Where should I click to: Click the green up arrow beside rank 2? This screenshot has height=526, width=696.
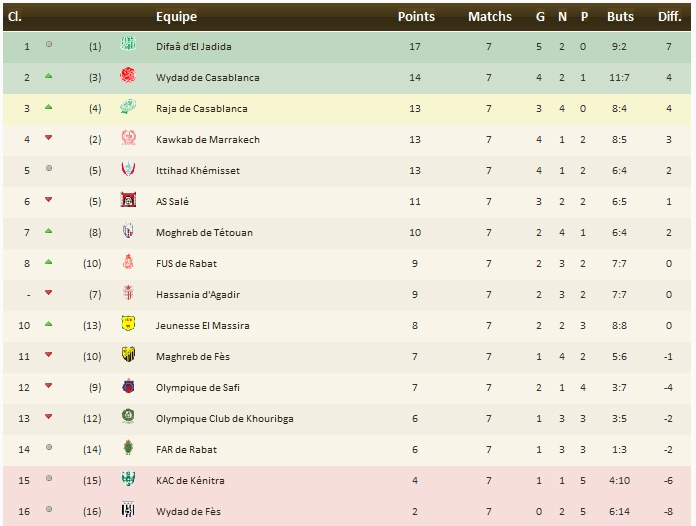[x=48, y=76]
